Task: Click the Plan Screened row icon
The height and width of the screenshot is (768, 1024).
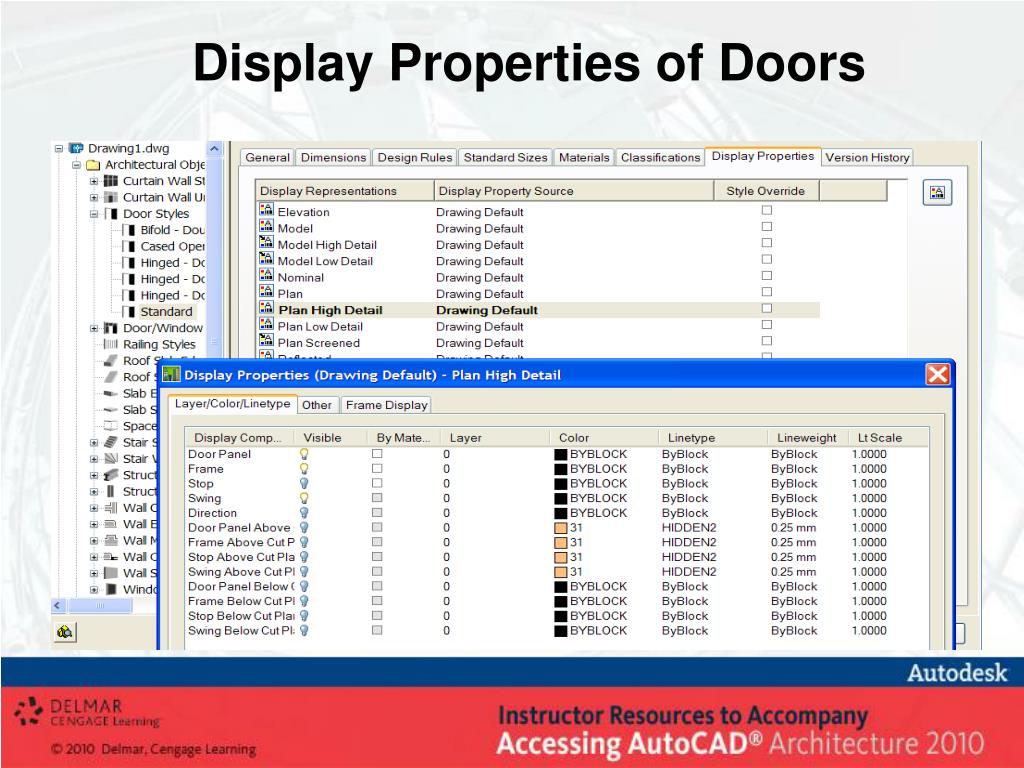Action: 266,341
